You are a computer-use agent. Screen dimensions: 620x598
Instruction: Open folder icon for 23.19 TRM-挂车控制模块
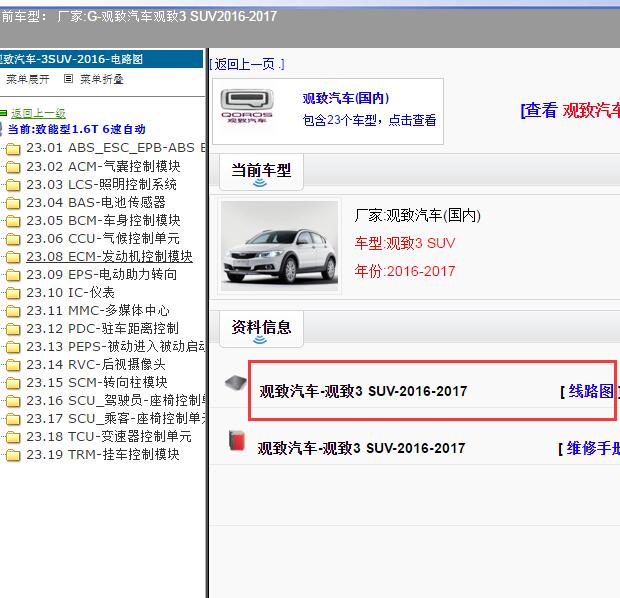[x=13, y=456]
